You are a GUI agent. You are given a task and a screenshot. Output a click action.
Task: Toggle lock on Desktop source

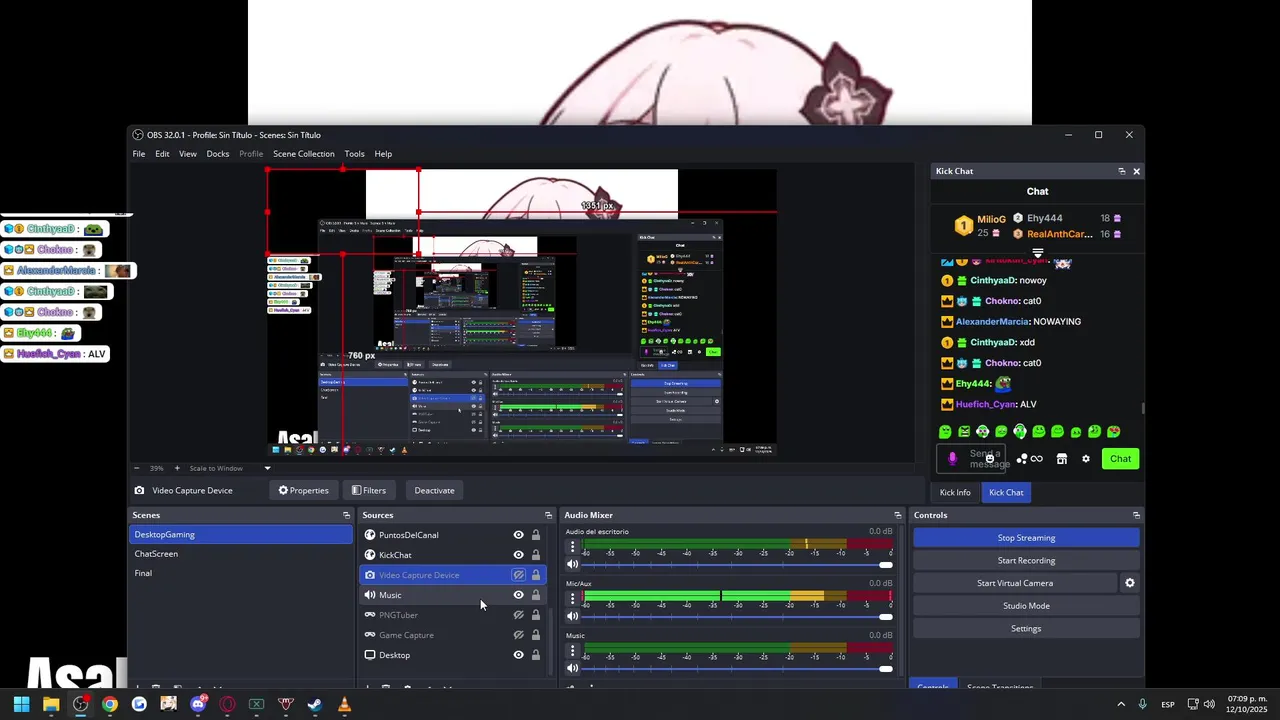536,655
